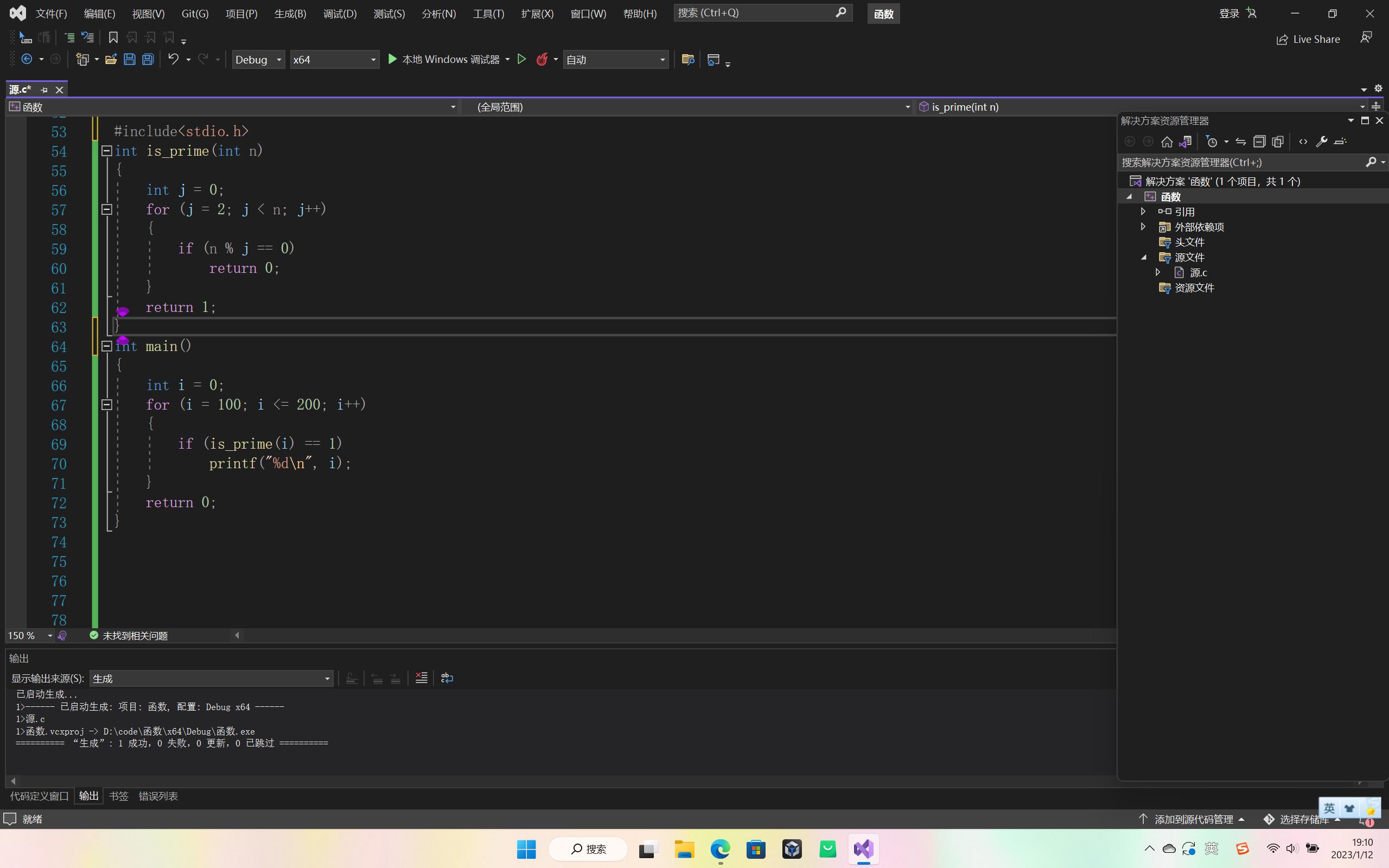Switch Solution Explorer between solution and folder views
The width and height of the screenshot is (1389, 868).
[1185, 142]
